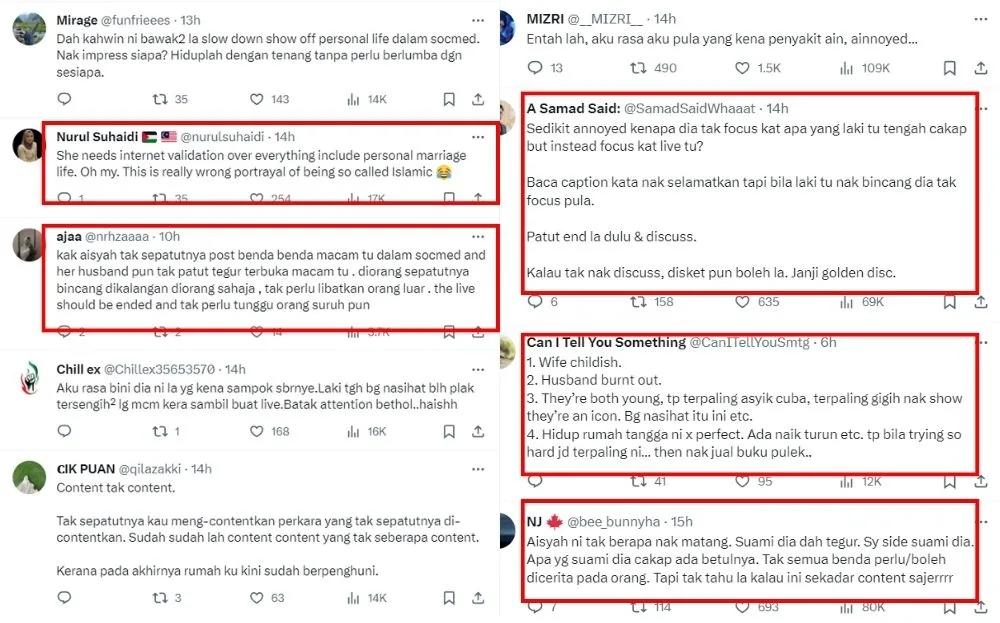Image resolution: width=1000 pixels, height=623 pixels.
Task: Retweet Chill ex's post
Action: click(x=159, y=431)
